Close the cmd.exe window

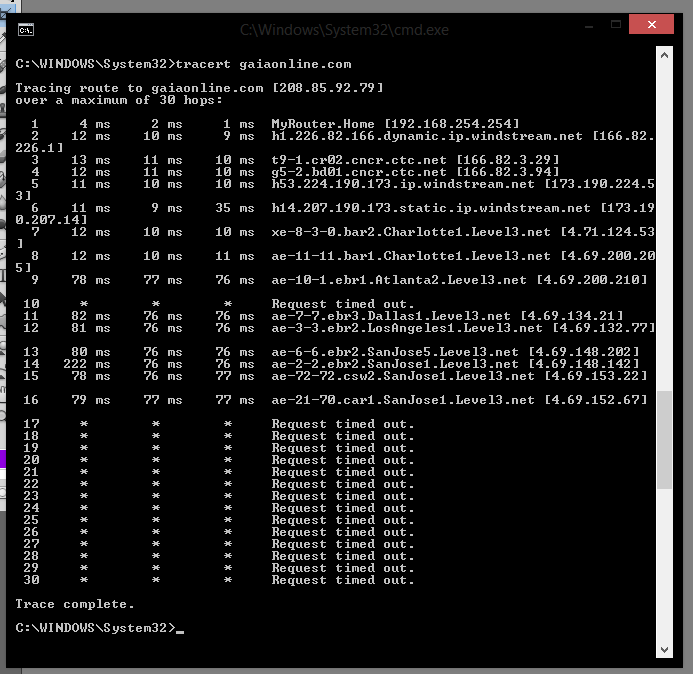click(651, 24)
